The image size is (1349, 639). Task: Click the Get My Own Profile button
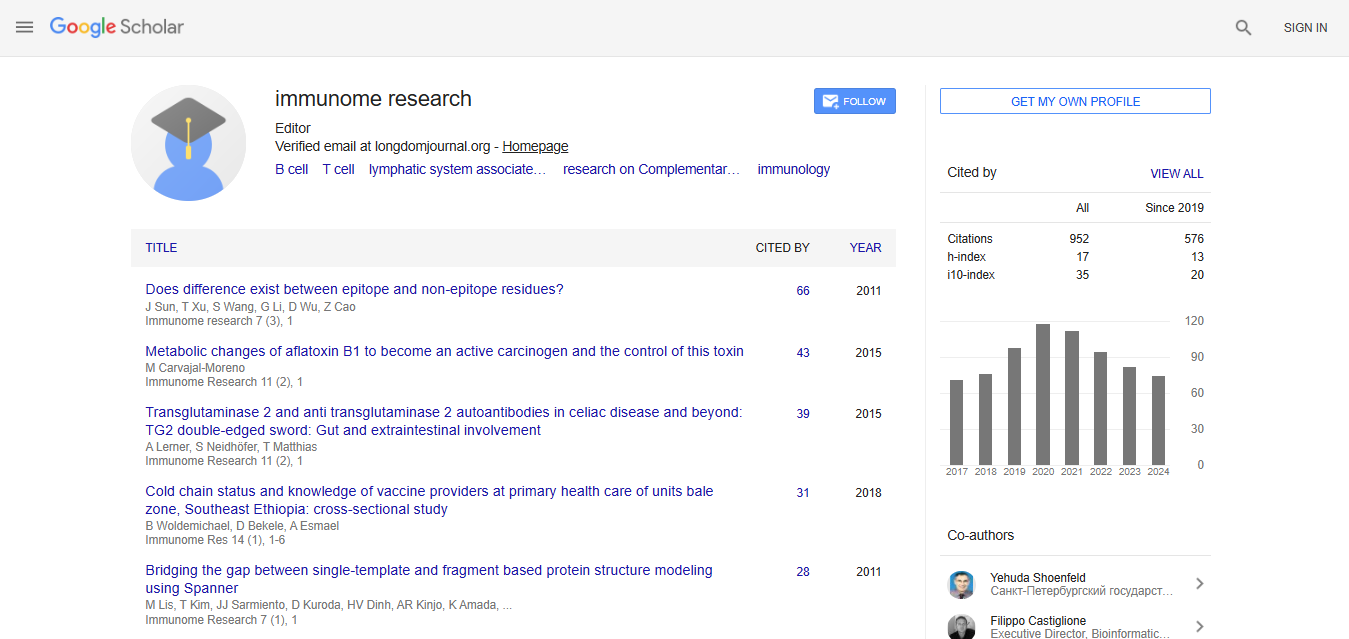(1075, 101)
